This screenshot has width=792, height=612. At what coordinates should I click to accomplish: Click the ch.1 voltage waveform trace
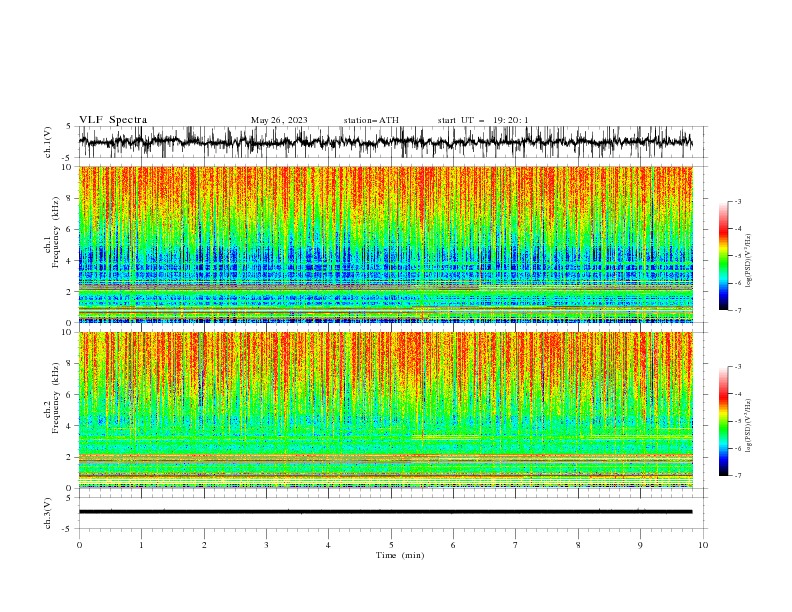click(385, 142)
